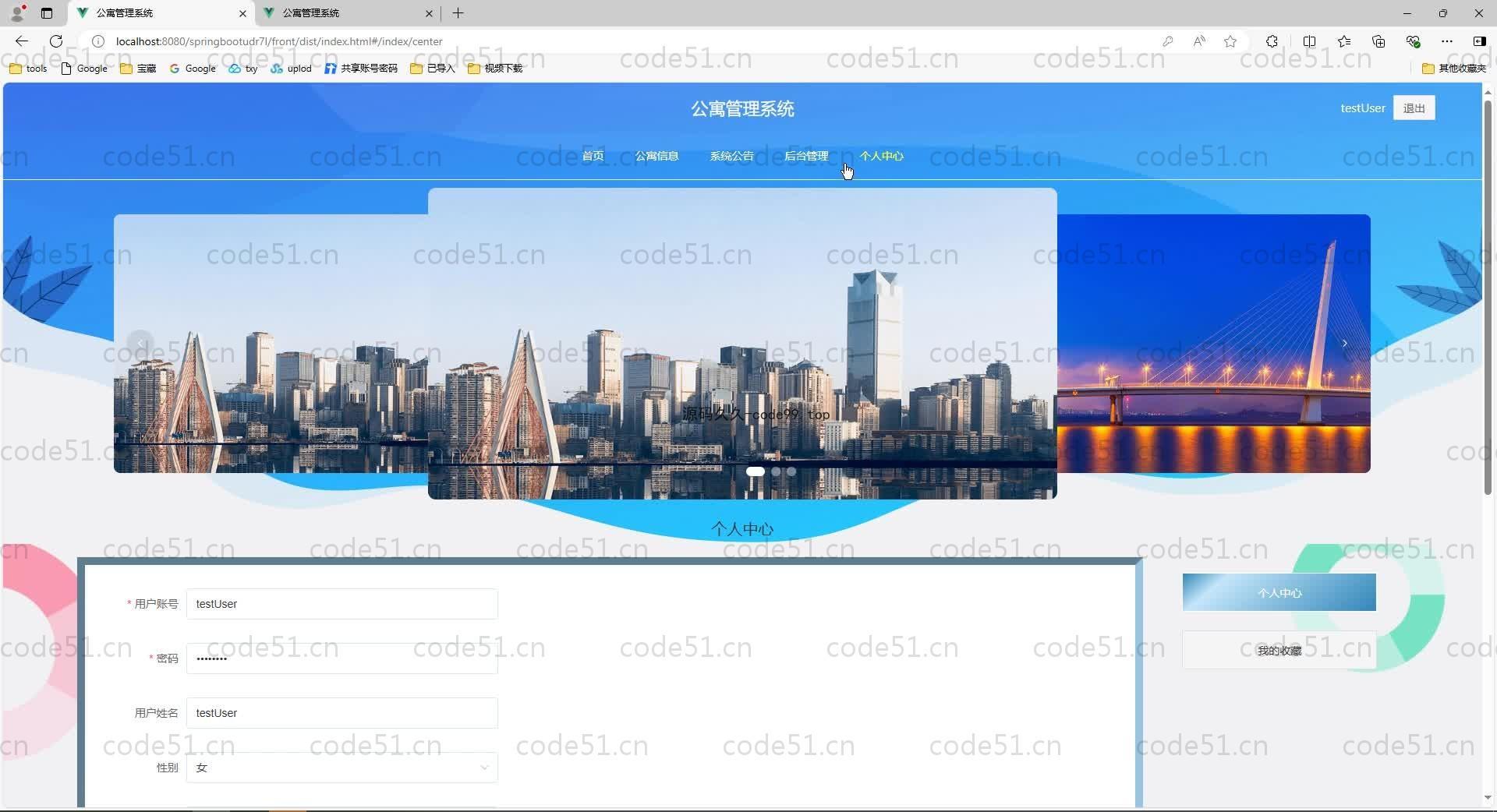Show next carousel slide arrow
The image size is (1497, 812).
click(x=1344, y=343)
